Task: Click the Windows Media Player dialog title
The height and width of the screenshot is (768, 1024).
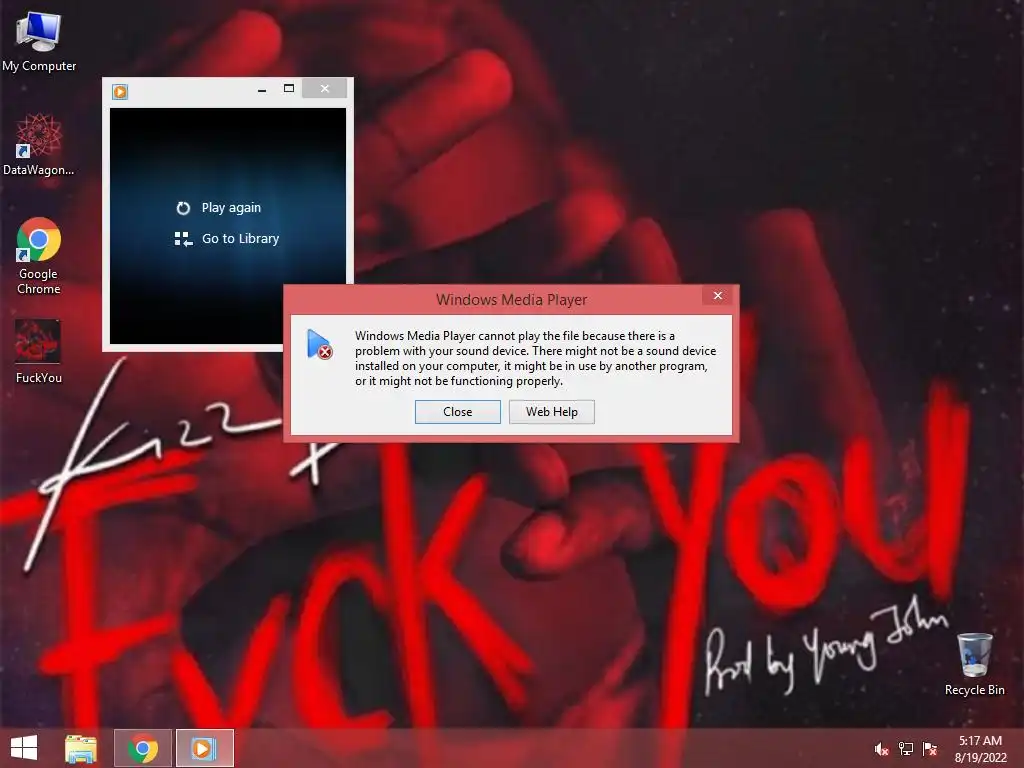Action: pos(511,300)
